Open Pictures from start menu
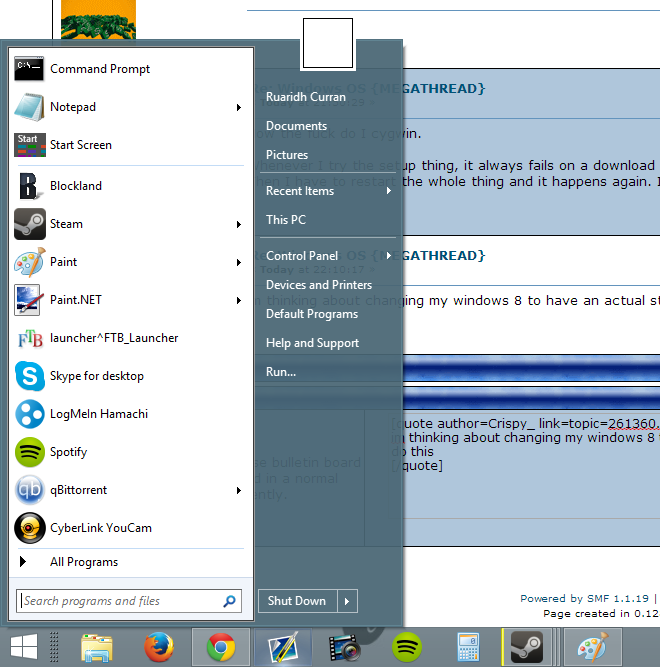Screen dimensions: 660x667 pyautogui.click(x=287, y=155)
